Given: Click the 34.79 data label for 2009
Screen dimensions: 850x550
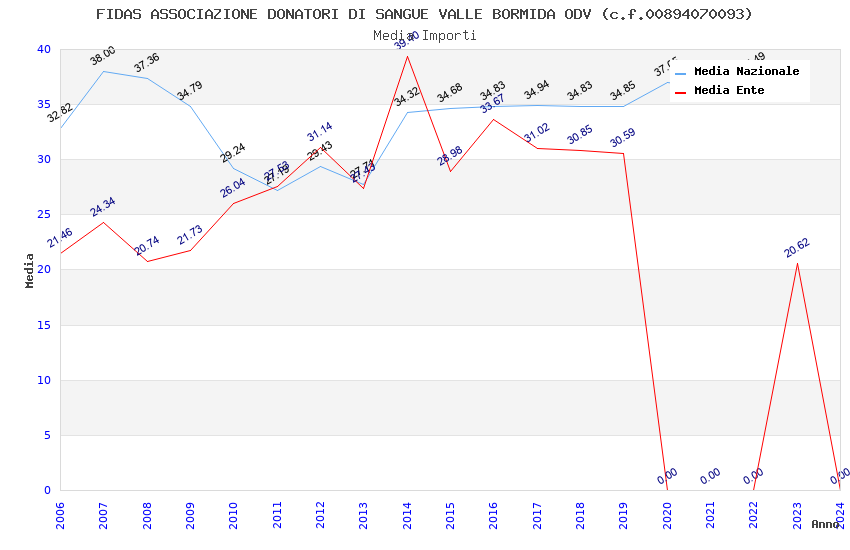Looking at the screenshot, I should click(x=190, y=90).
